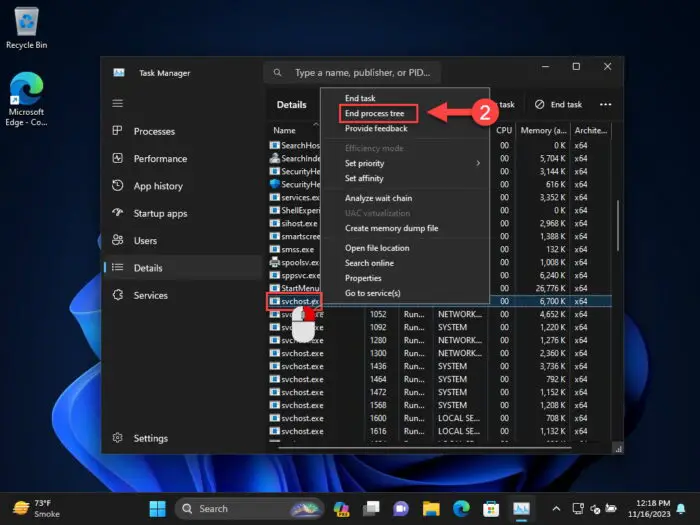The width and height of the screenshot is (700, 525).
Task: Choose End process tree in context menu
Action: [x=374, y=113]
